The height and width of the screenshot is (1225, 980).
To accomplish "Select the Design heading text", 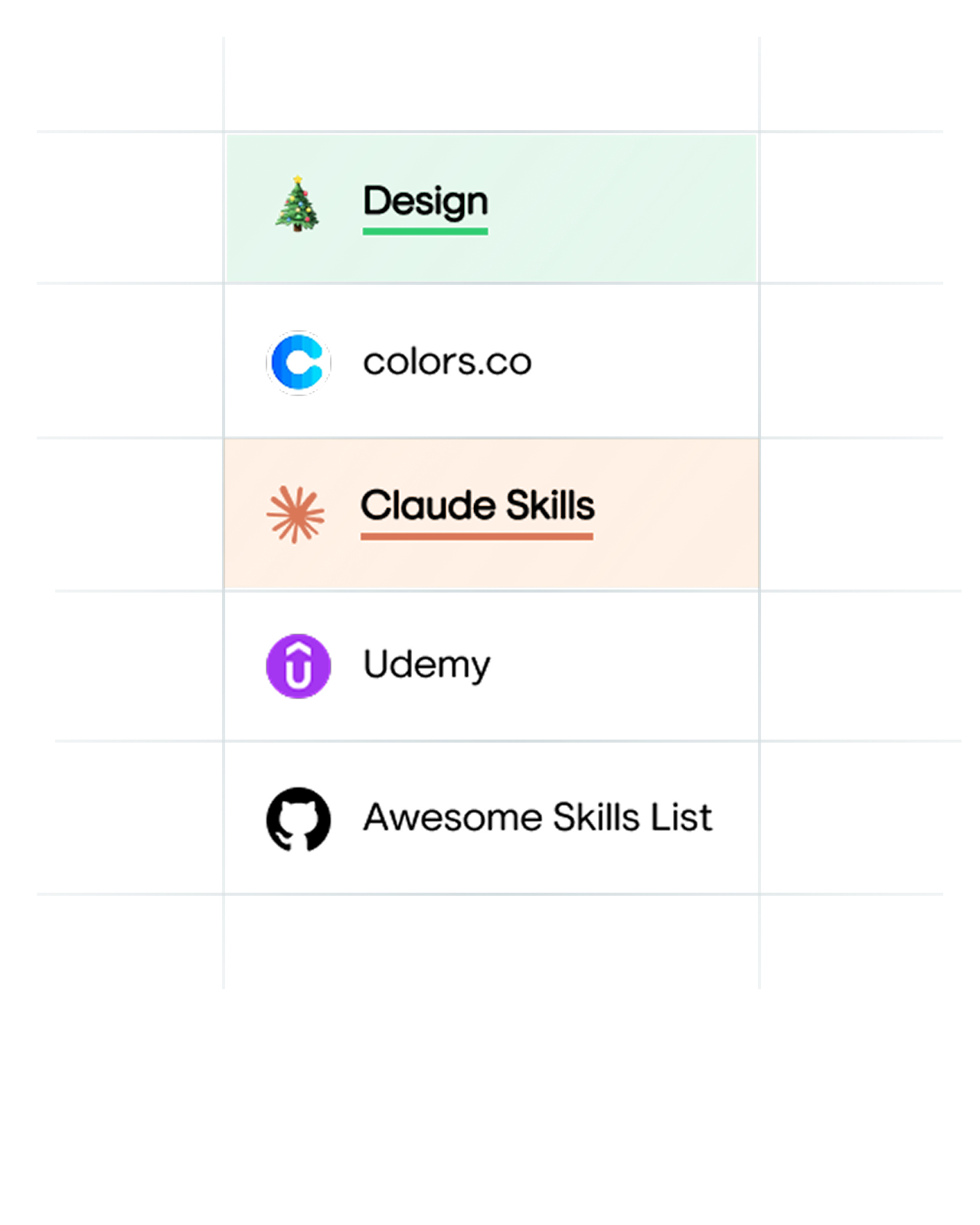I will [x=426, y=201].
